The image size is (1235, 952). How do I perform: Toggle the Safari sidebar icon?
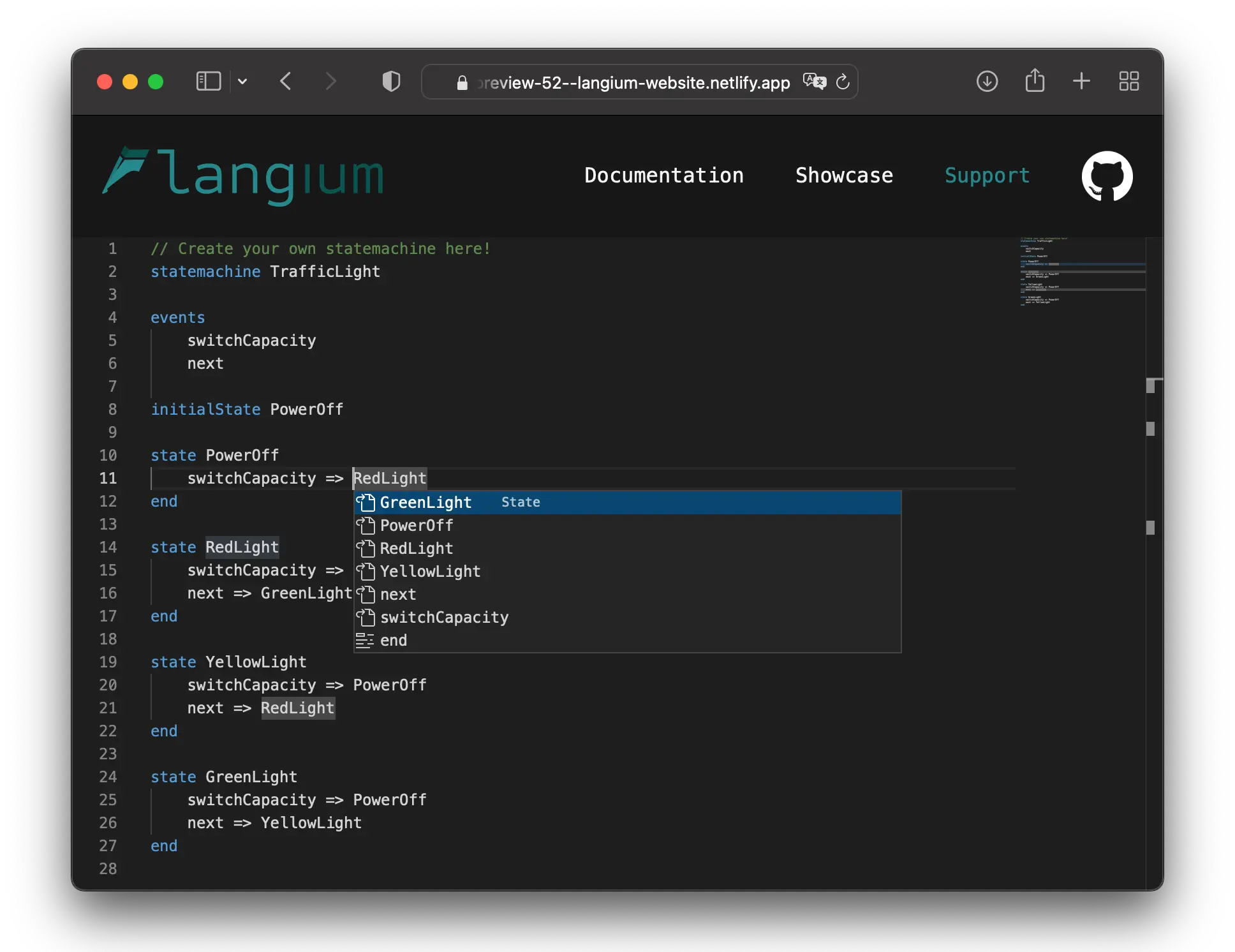point(209,82)
